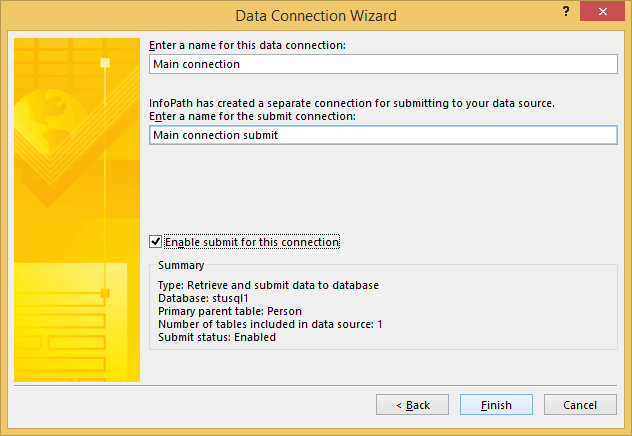Click the Summary group heading
The height and width of the screenshot is (436, 632).
pyautogui.click(x=181, y=266)
